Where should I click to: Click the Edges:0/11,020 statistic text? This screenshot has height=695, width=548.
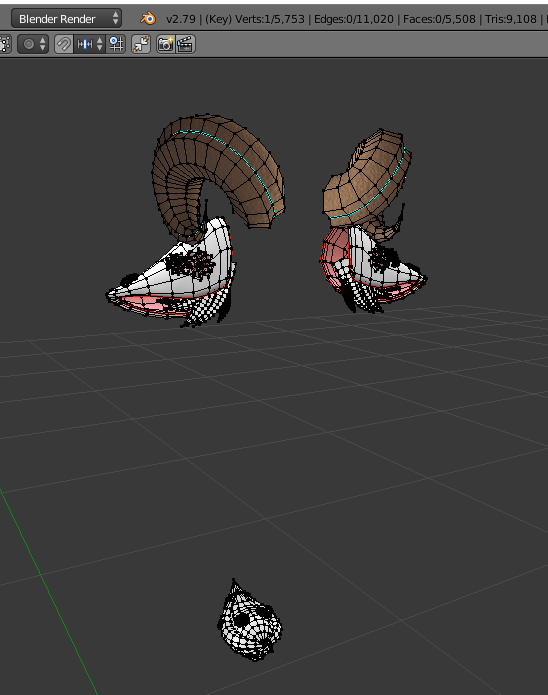pos(354,19)
